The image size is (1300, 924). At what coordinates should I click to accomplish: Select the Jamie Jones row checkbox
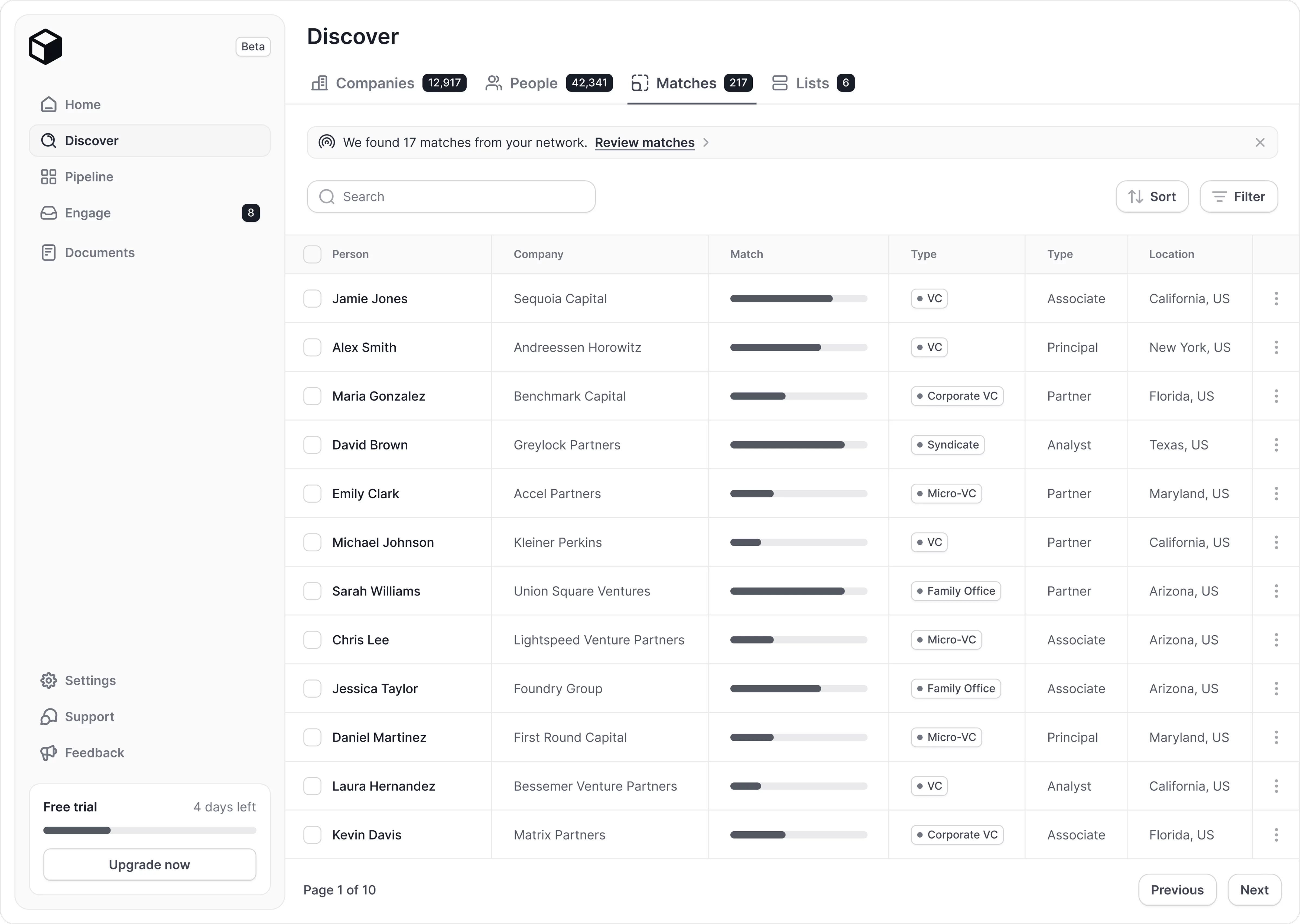(312, 299)
